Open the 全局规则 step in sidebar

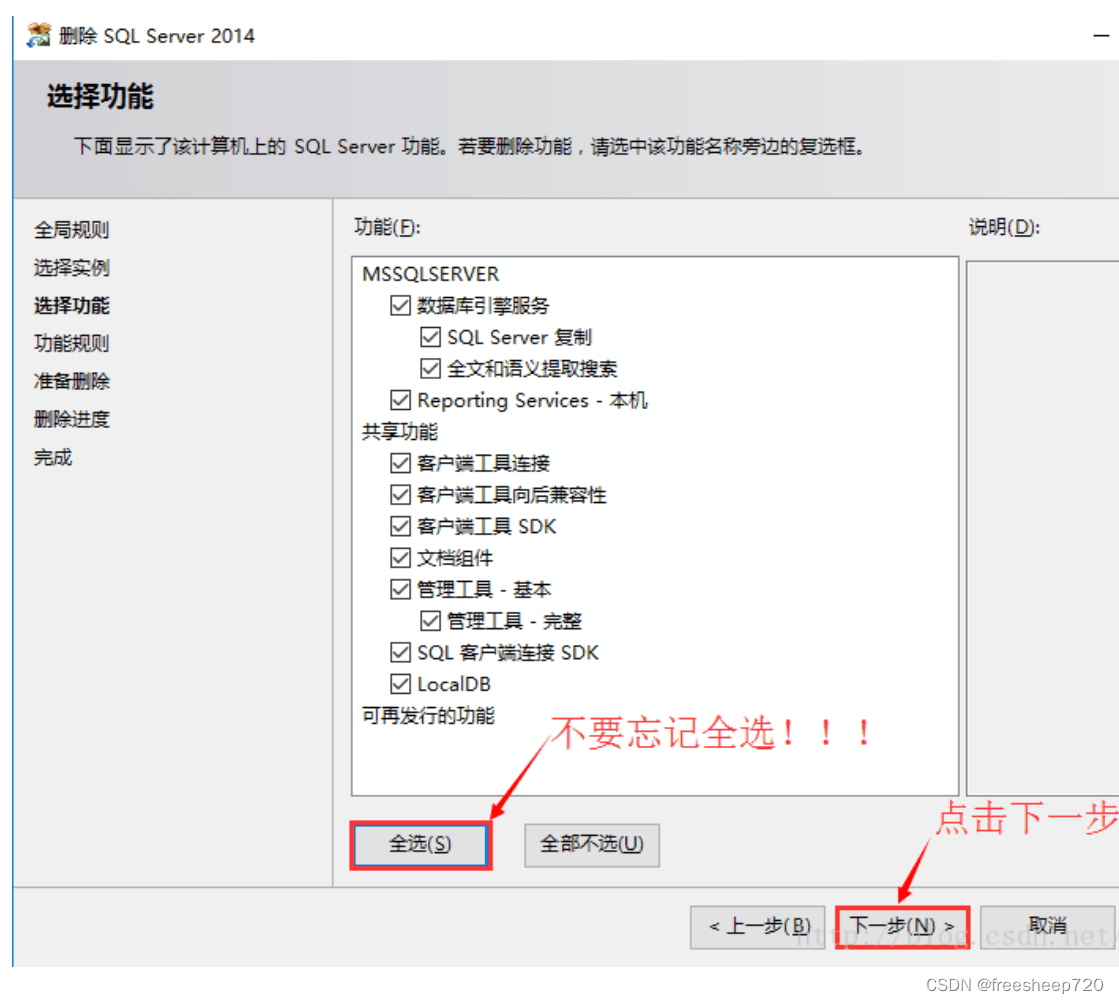(x=71, y=230)
